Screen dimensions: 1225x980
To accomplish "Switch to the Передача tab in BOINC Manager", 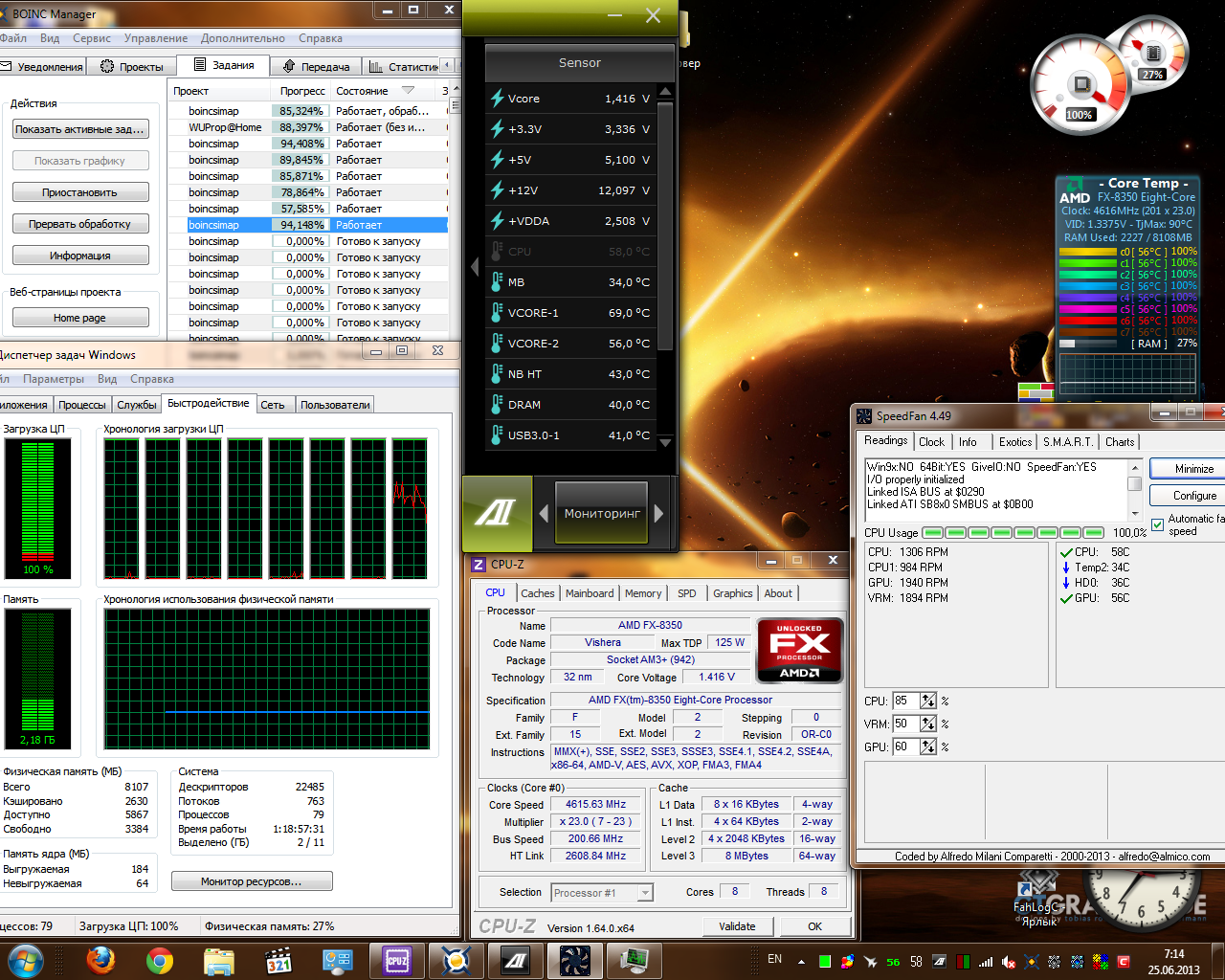I will 317,67.
